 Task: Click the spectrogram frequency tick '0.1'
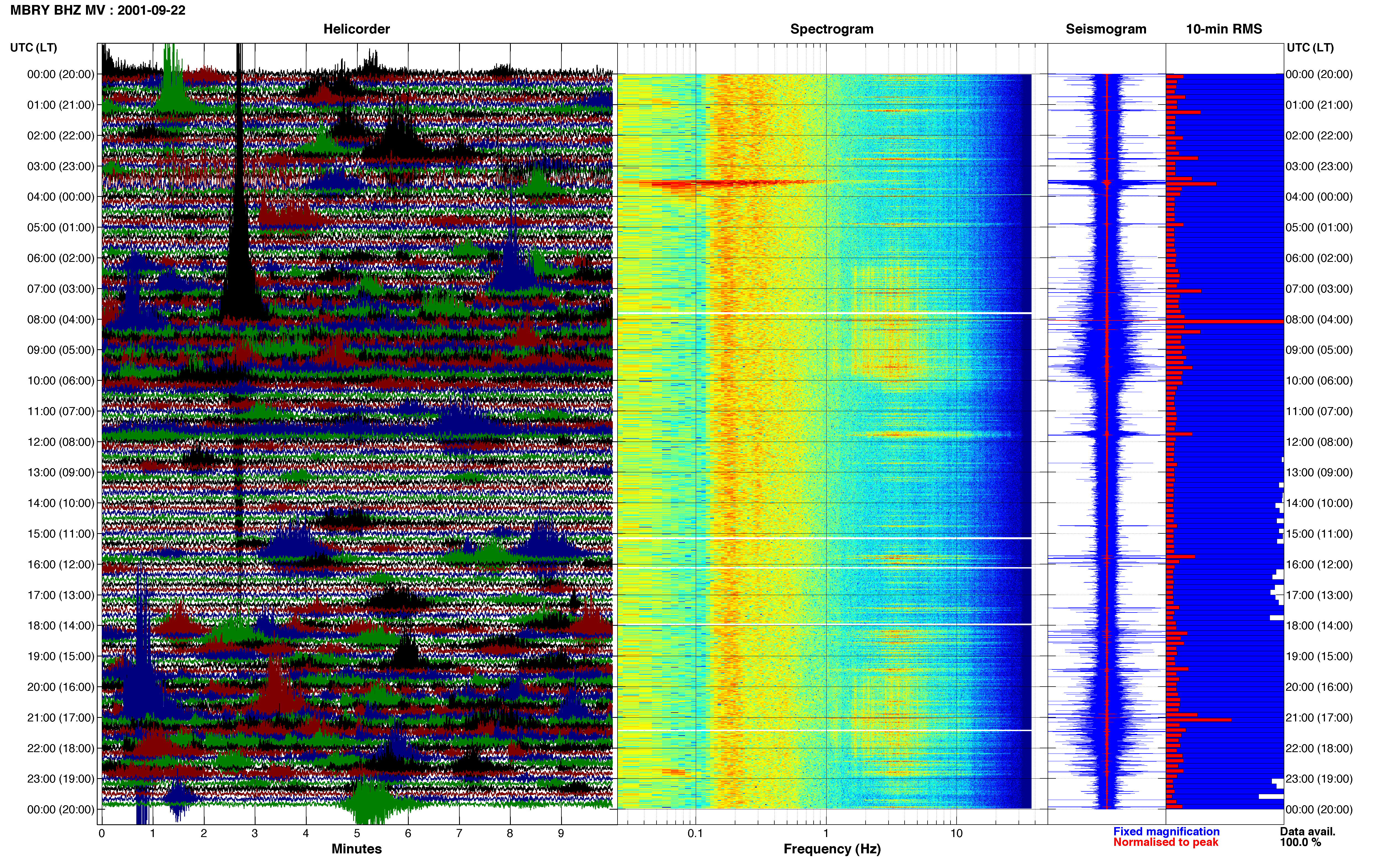[x=695, y=833]
